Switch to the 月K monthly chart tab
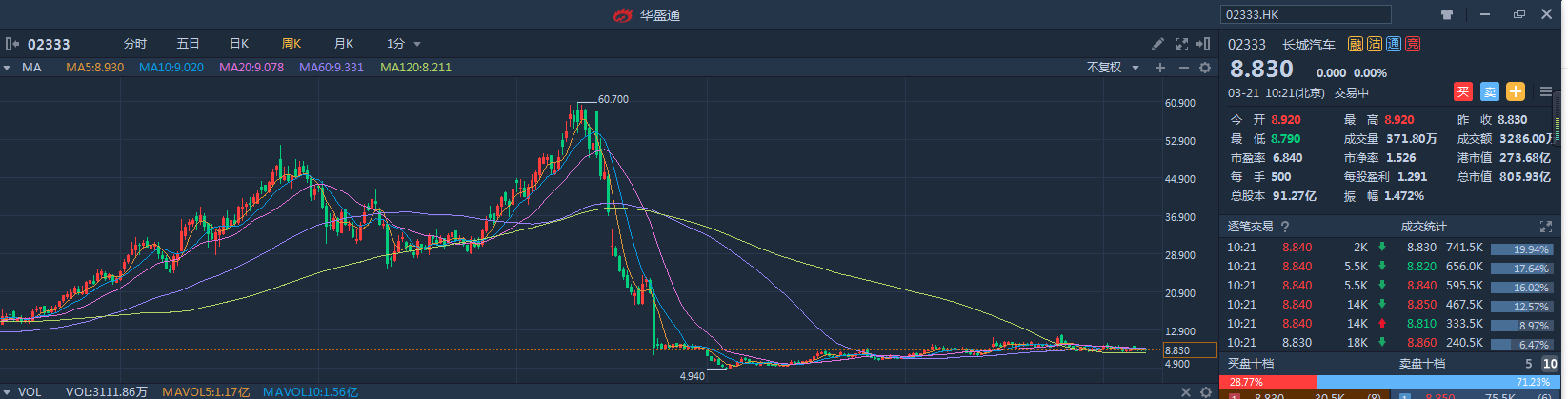Image resolution: width=1568 pixels, height=399 pixels. [344, 44]
